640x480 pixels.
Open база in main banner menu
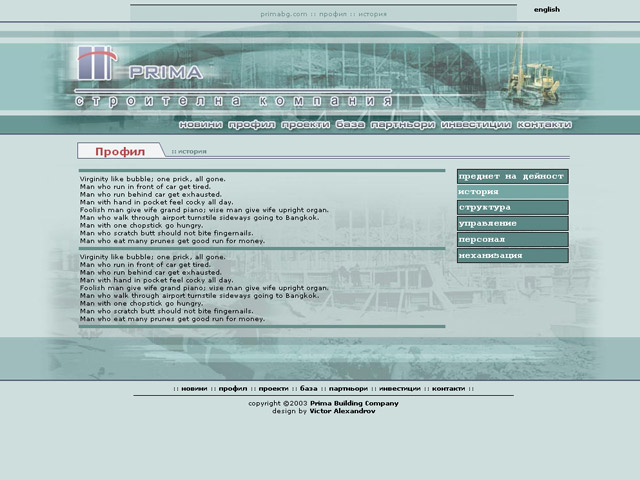(350, 124)
